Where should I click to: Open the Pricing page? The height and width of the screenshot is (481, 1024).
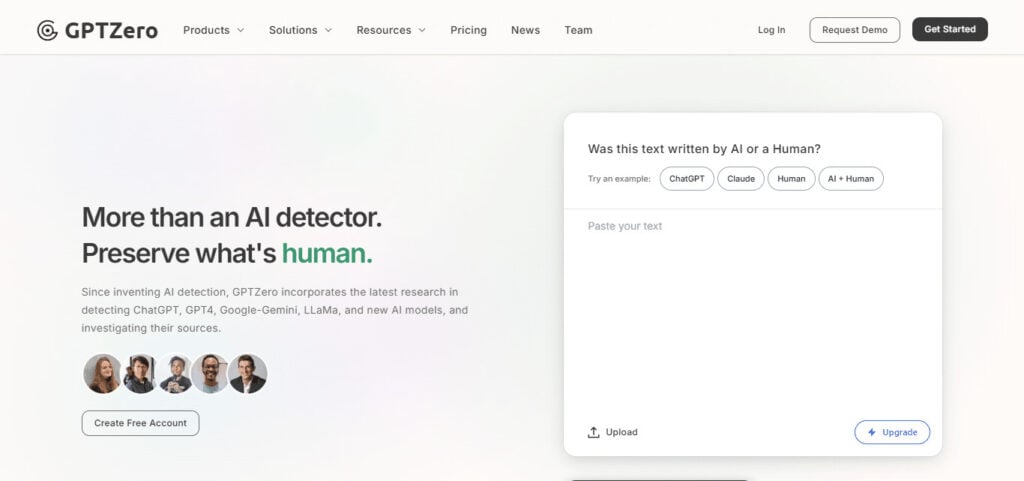[468, 30]
